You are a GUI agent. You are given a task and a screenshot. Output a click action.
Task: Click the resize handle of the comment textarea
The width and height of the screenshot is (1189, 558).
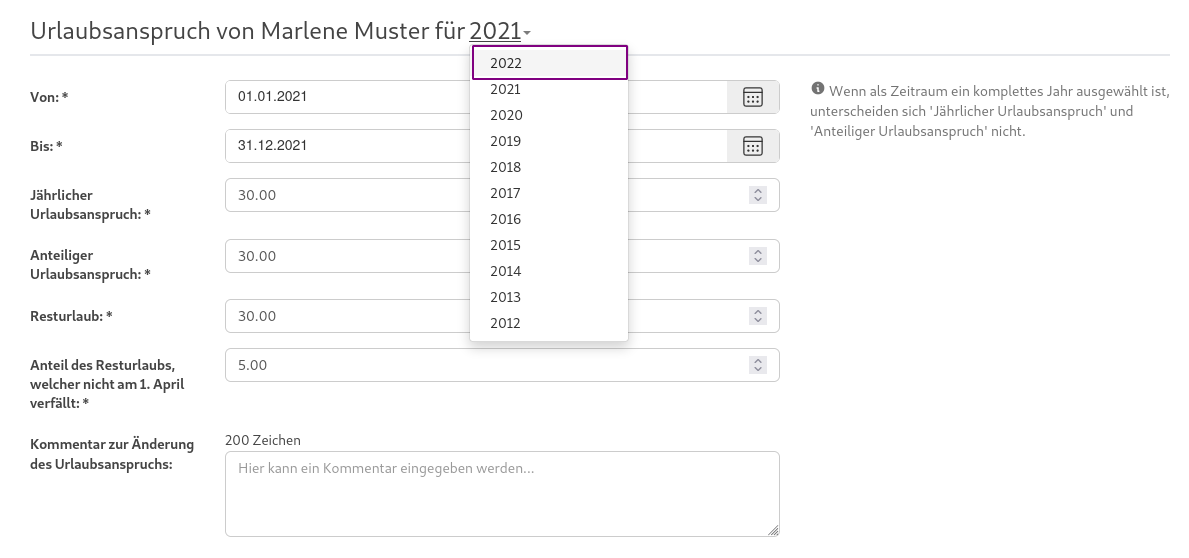[773, 530]
